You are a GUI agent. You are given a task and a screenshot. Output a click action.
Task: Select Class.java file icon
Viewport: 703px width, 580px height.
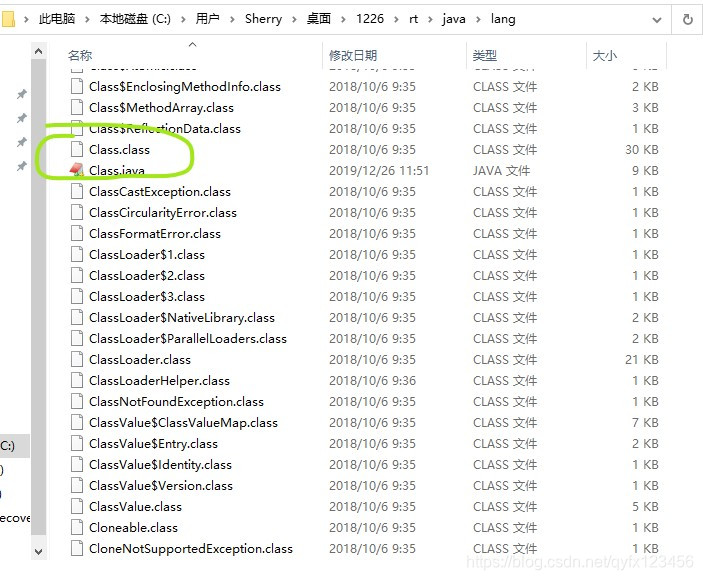coord(77,170)
